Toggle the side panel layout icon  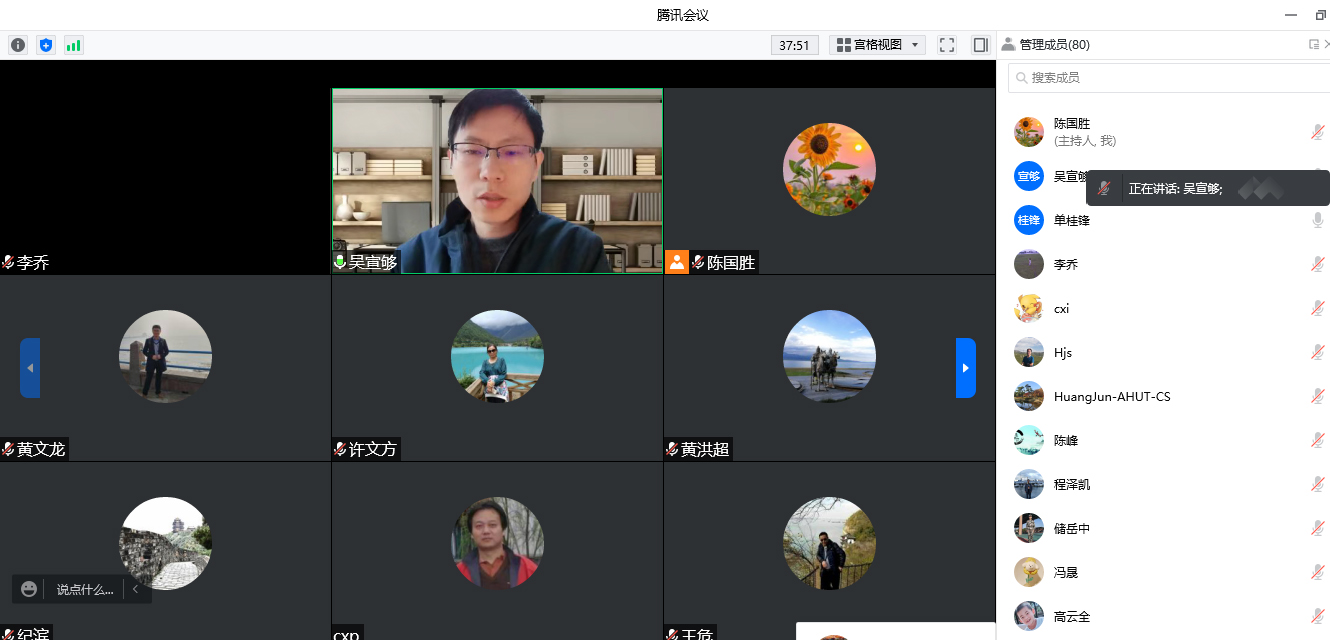[x=980, y=45]
